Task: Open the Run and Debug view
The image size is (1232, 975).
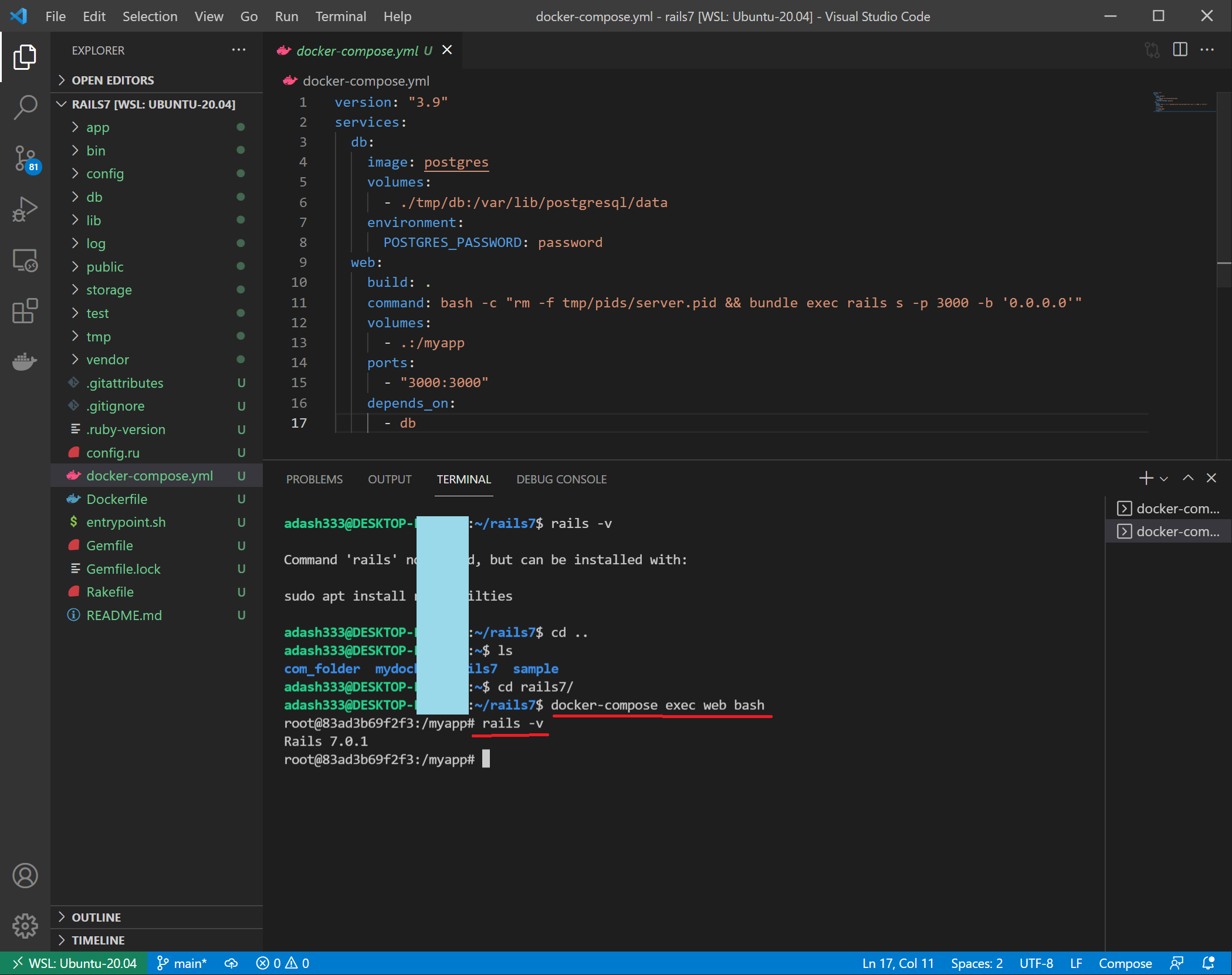Action: [25, 209]
